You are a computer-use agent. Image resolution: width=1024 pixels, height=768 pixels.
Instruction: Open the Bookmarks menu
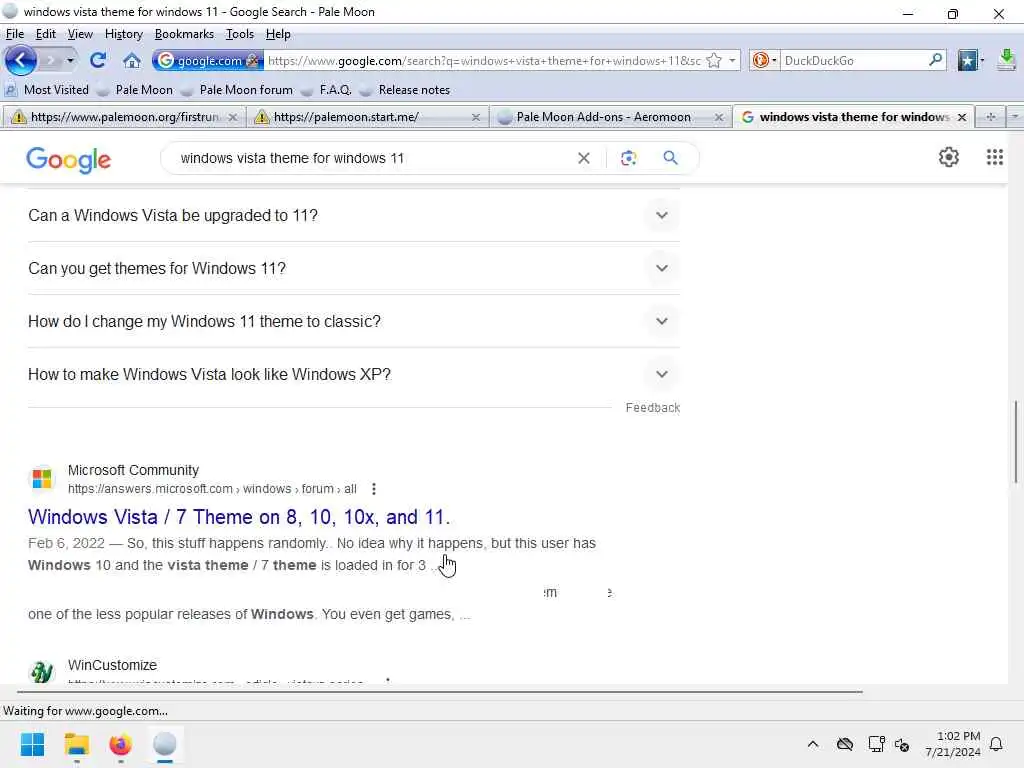click(x=184, y=34)
